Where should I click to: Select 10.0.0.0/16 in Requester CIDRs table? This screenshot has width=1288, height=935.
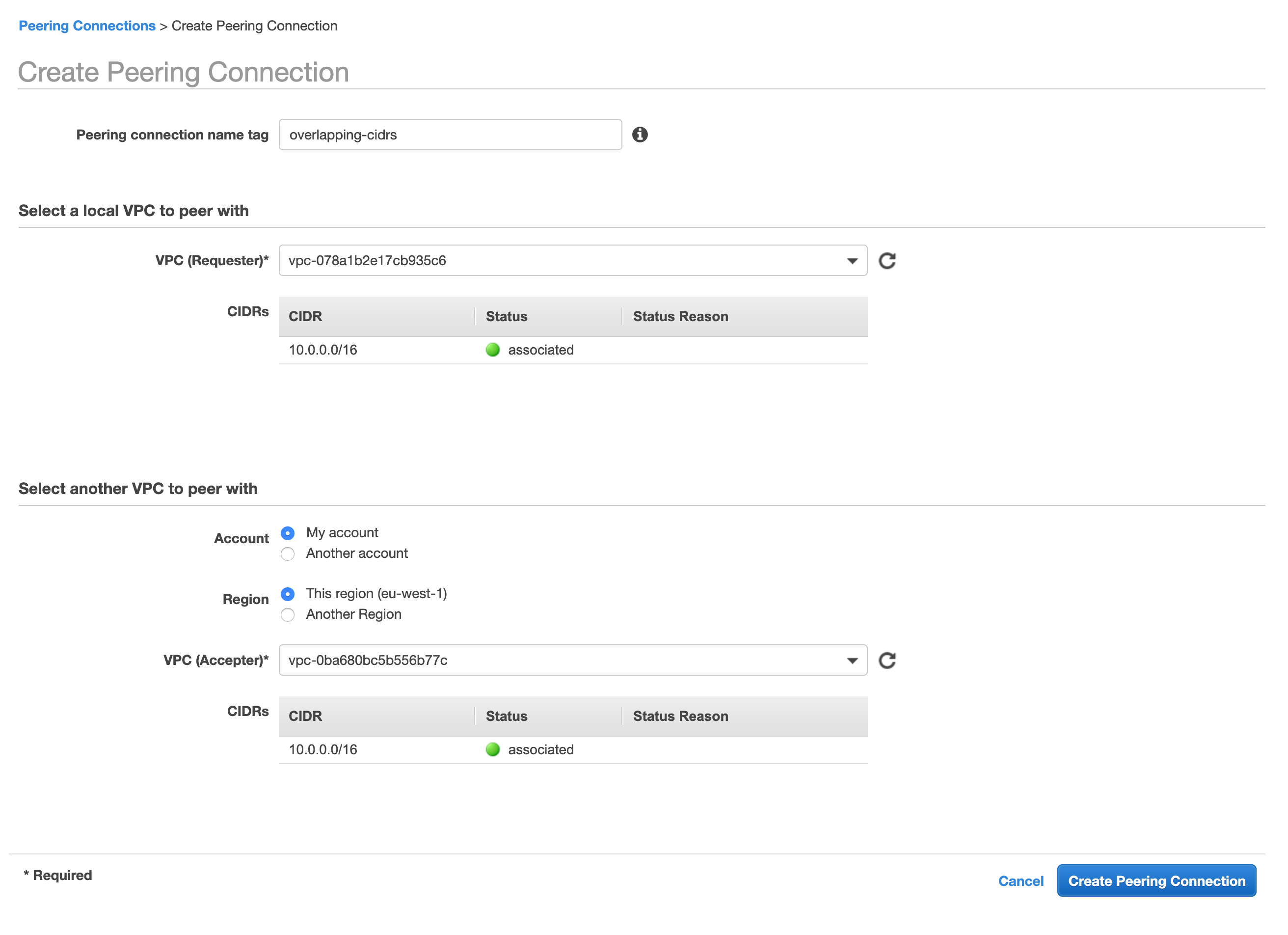323,350
